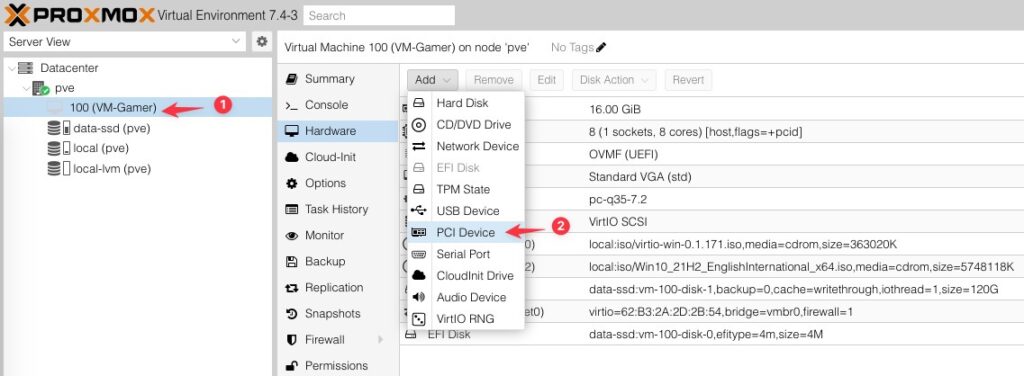Choose CD/DVD Drive from Add menu
Viewport: 1024px width, 376px height.
point(466,125)
